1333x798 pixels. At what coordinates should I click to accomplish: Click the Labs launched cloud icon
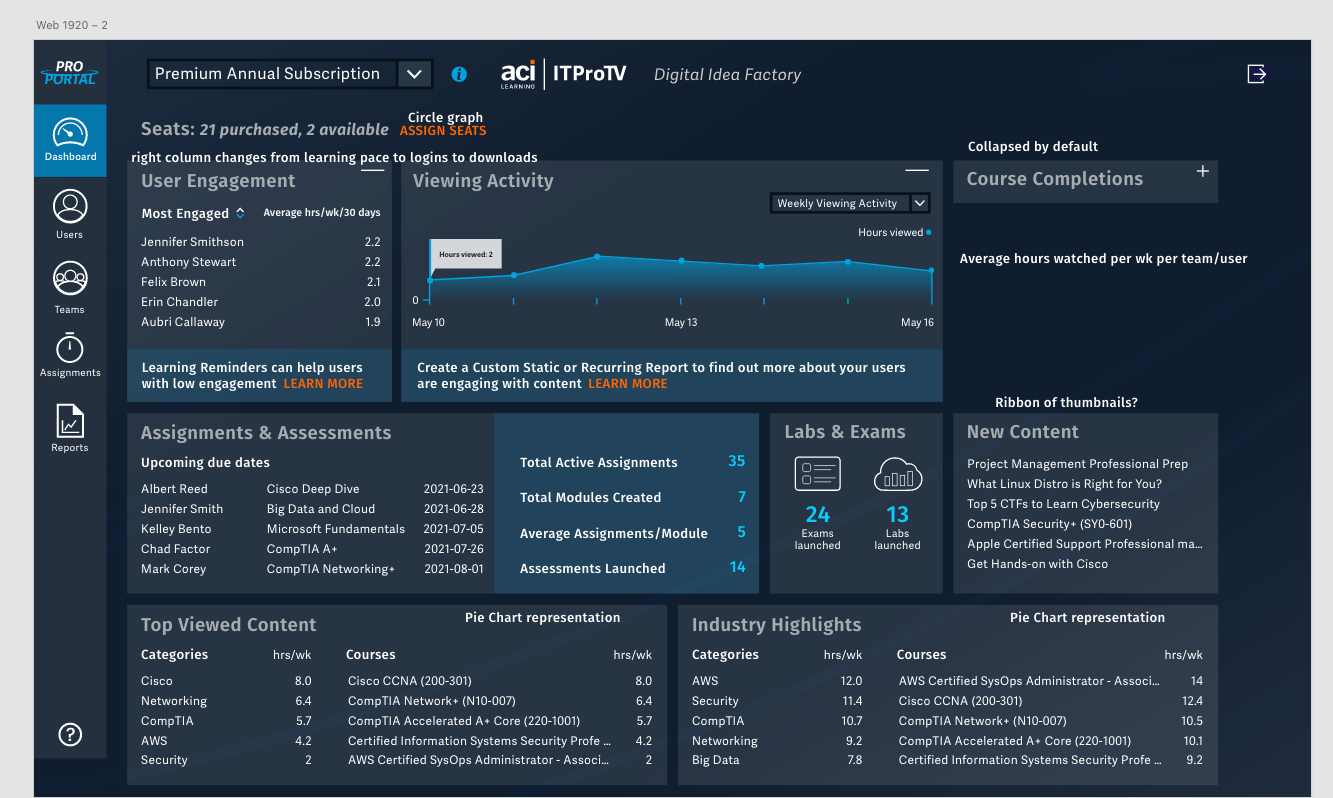coord(897,474)
